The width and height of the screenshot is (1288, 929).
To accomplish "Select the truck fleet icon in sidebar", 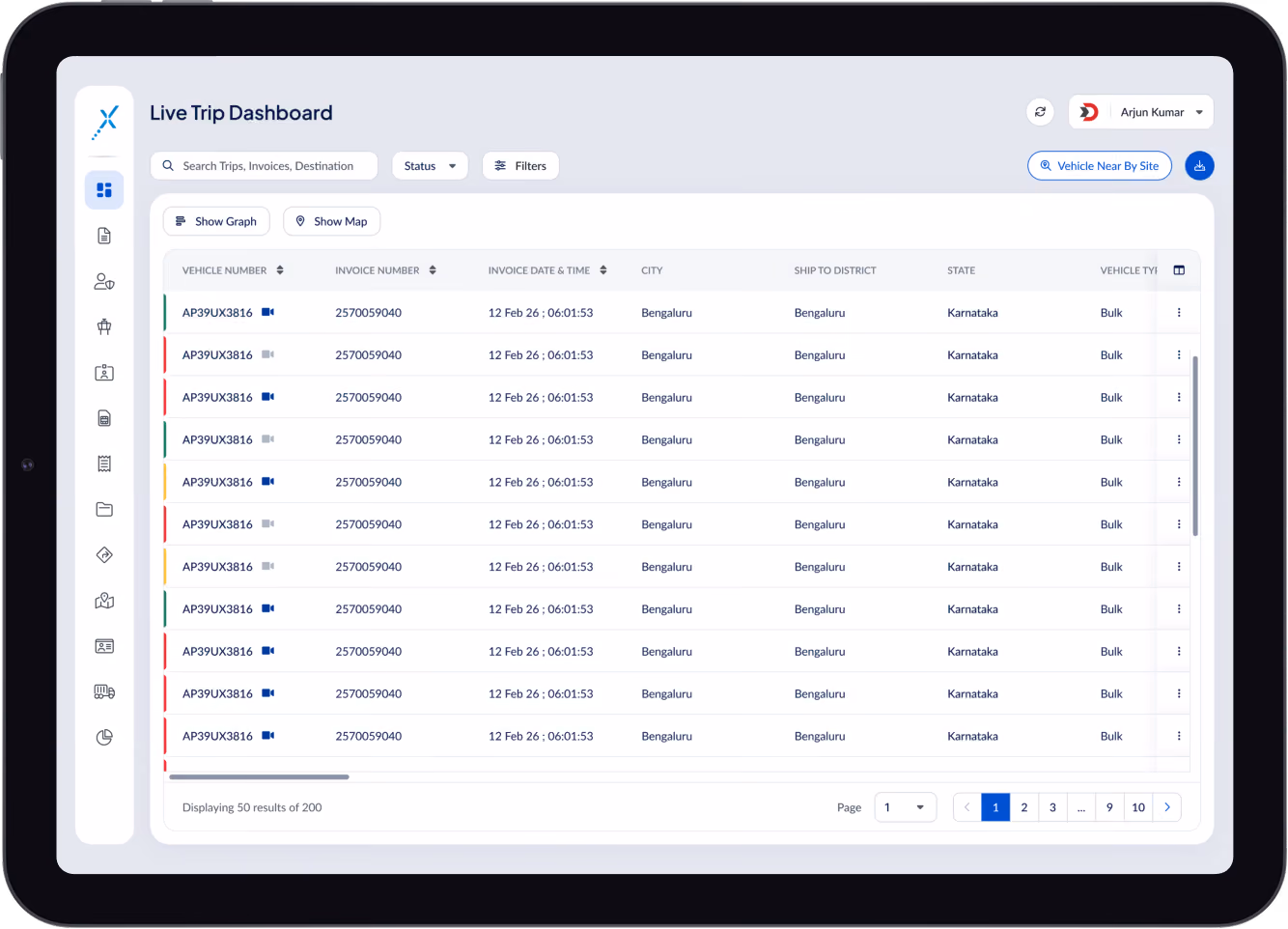I will [x=104, y=691].
